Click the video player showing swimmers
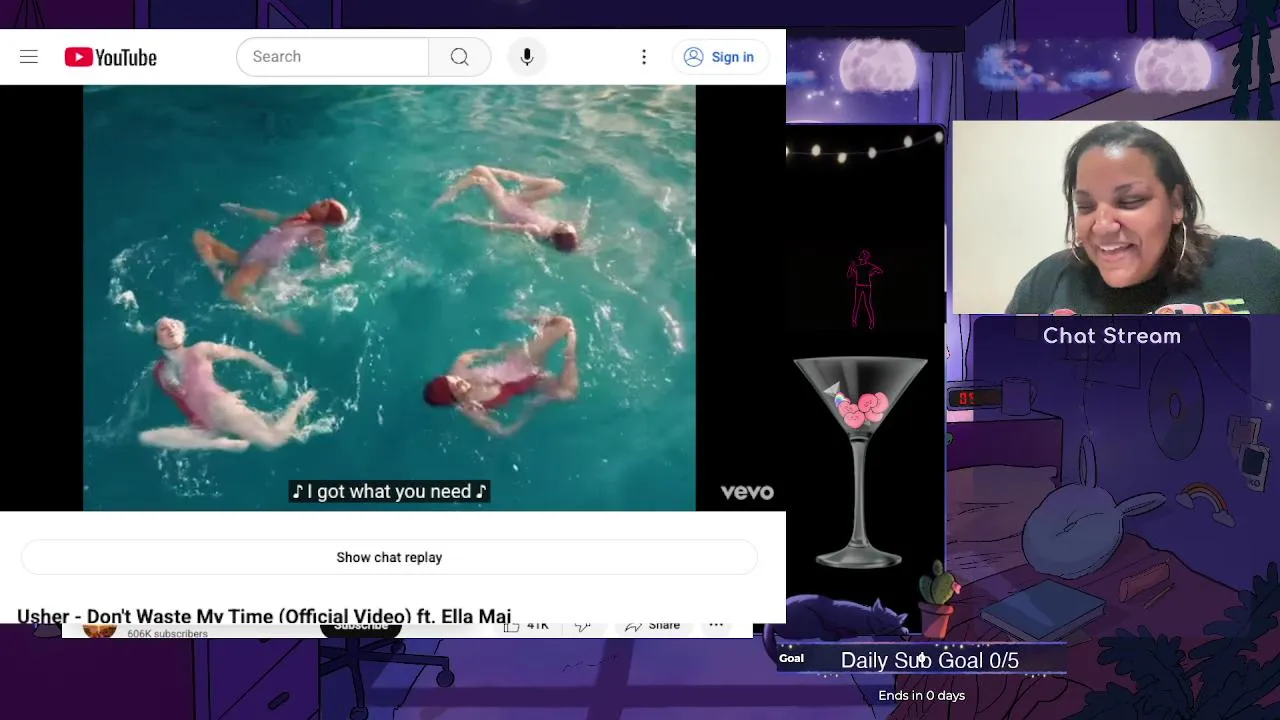The height and width of the screenshot is (720, 1280). click(389, 298)
